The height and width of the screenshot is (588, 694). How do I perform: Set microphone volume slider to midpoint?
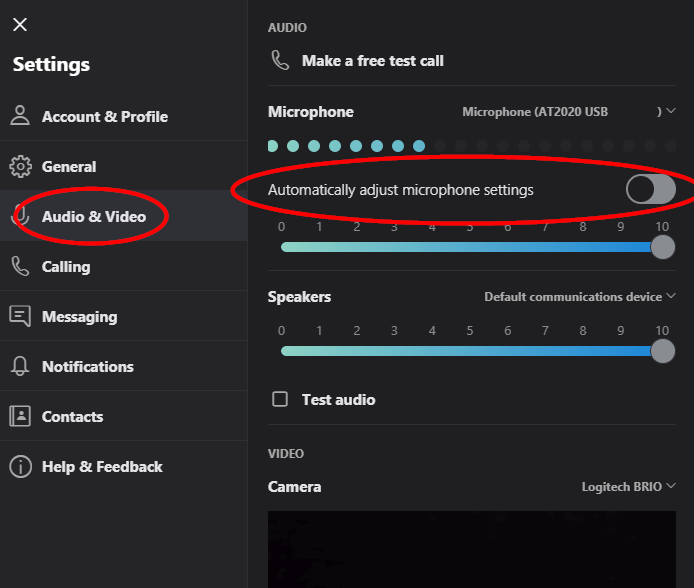470,247
